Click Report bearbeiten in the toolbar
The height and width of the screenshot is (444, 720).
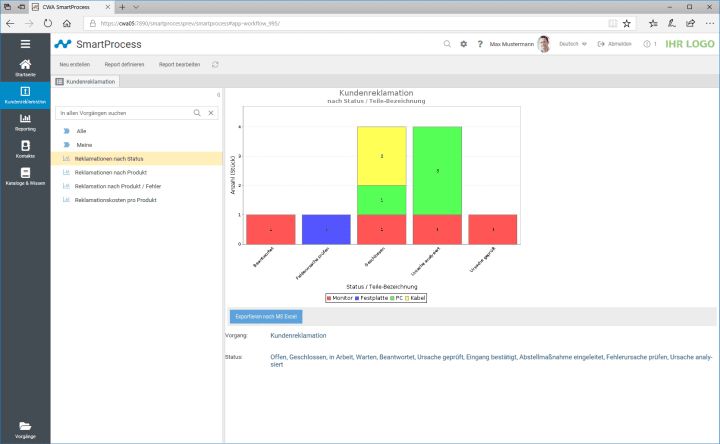(x=180, y=65)
